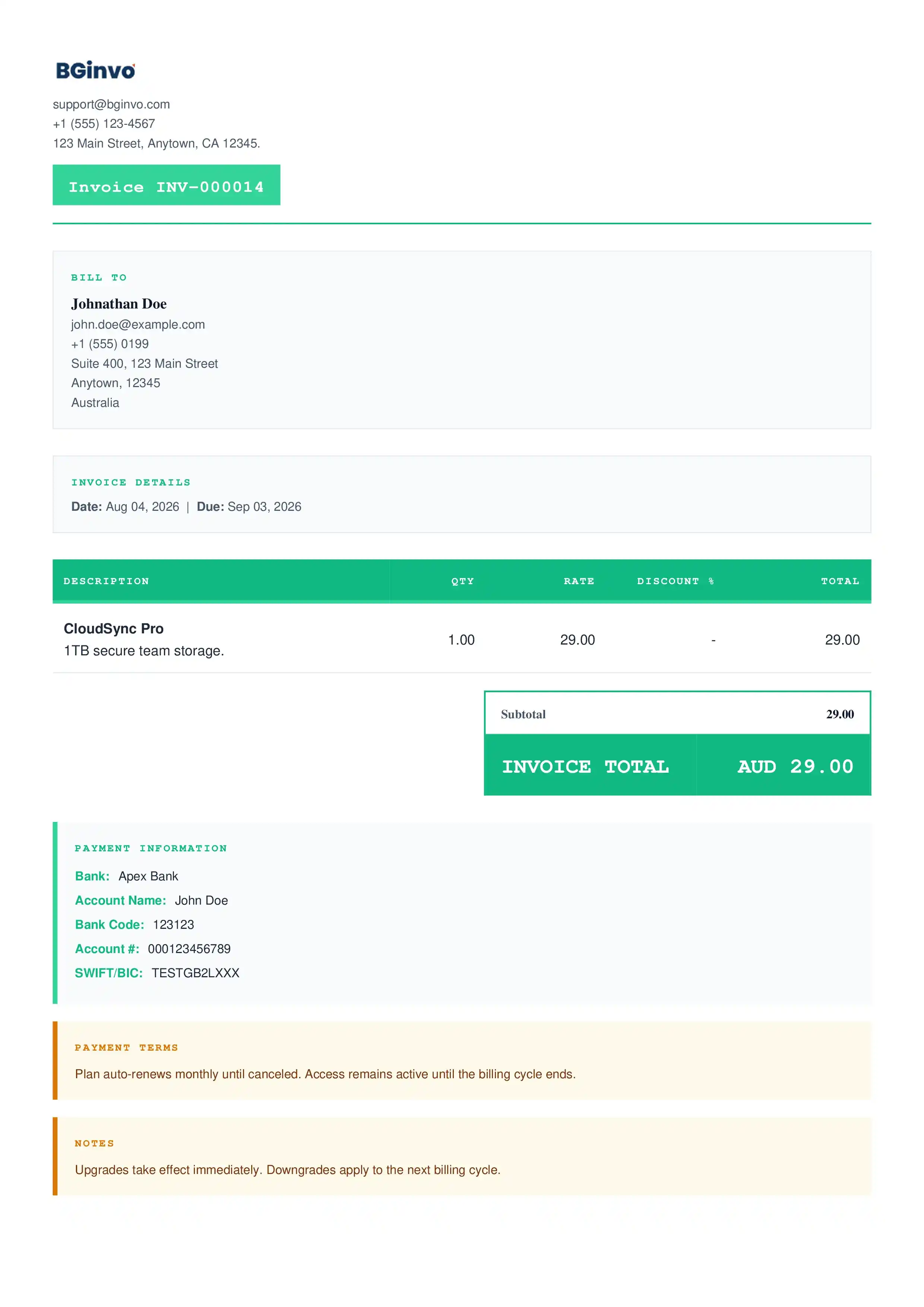Select the customer name Johnathan Doe

pyautogui.click(x=119, y=304)
